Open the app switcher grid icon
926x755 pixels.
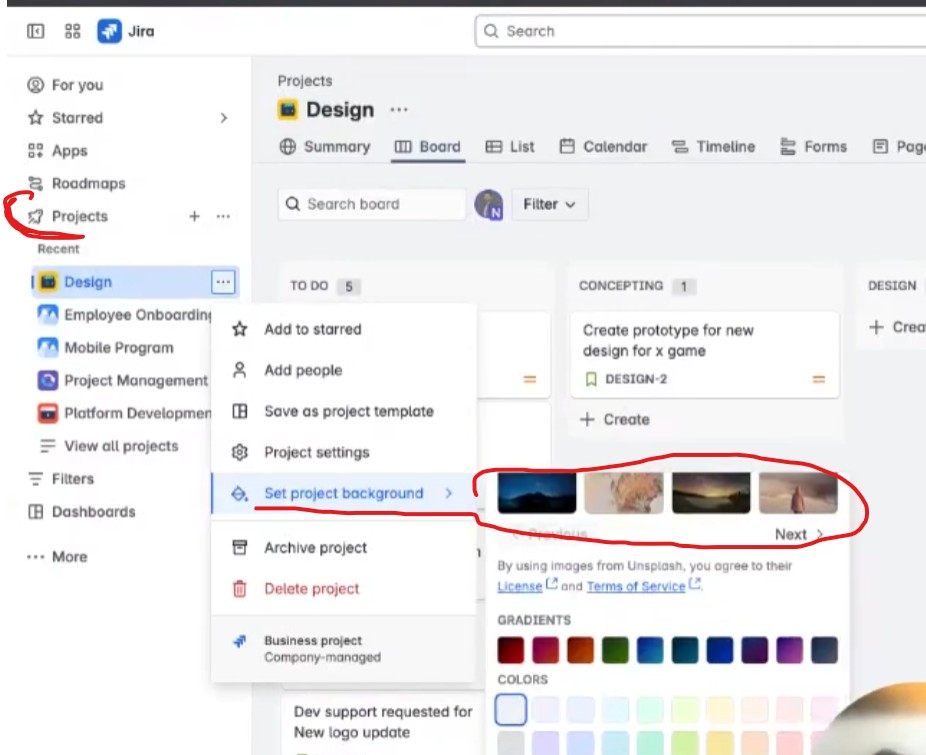73,31
